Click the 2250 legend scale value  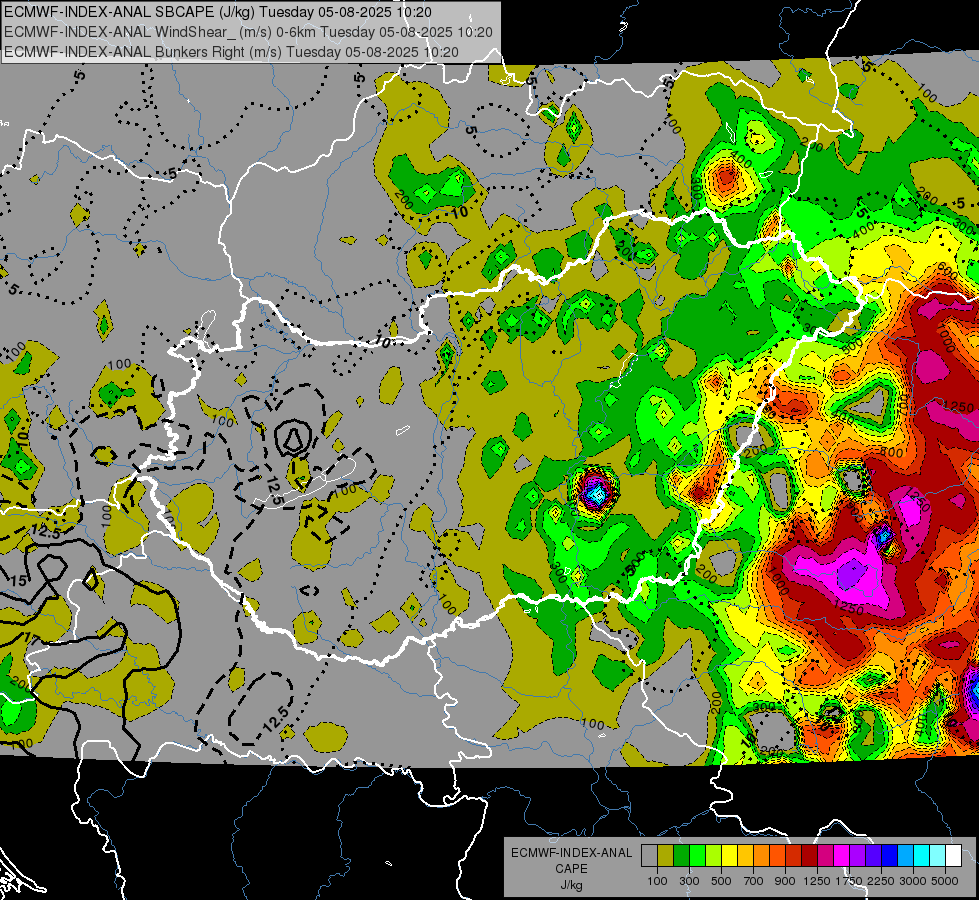[881, 881]
